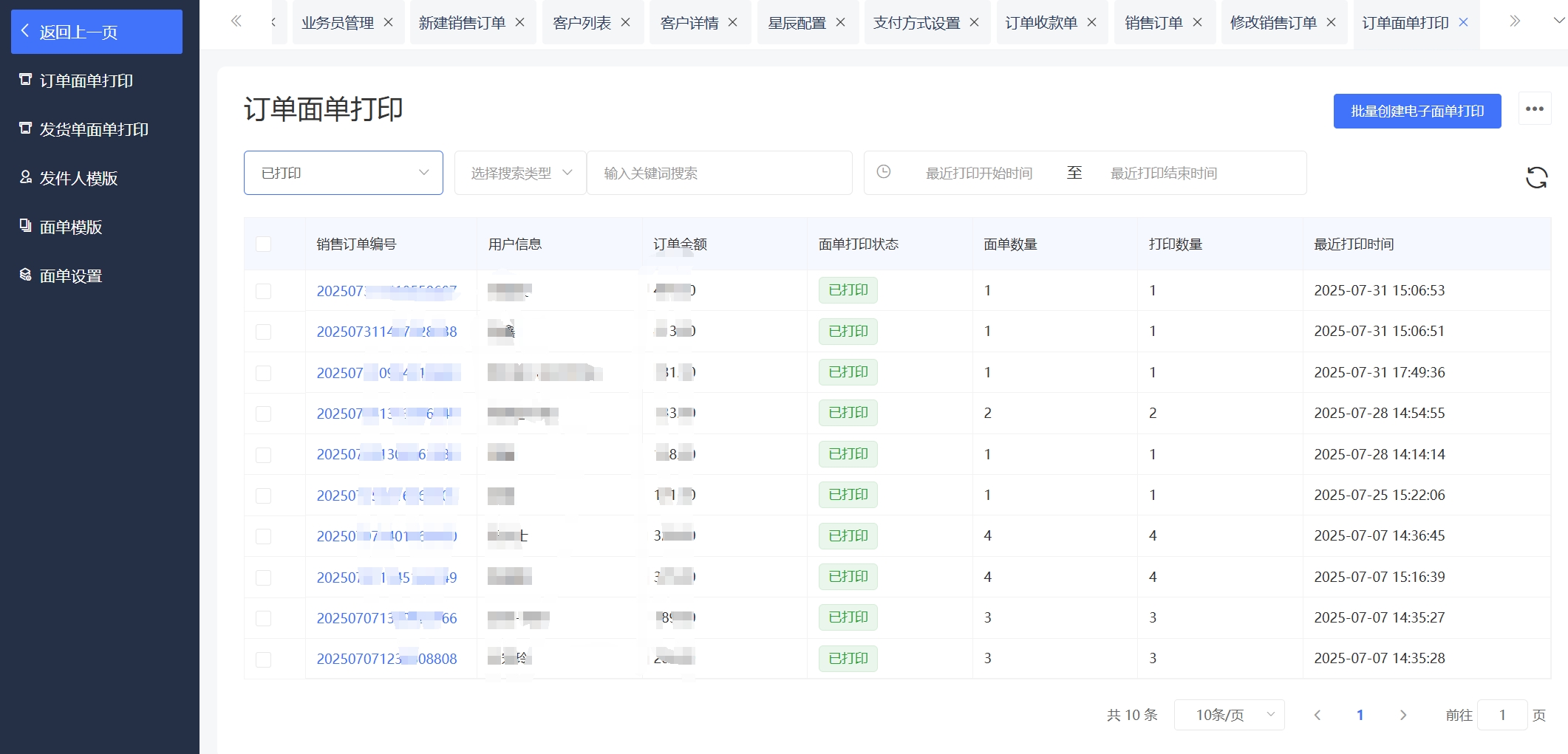Close the 客户详情 tab
Image resolution: width=1568 pixels, height=754 pixels.
tap(732, 23)
